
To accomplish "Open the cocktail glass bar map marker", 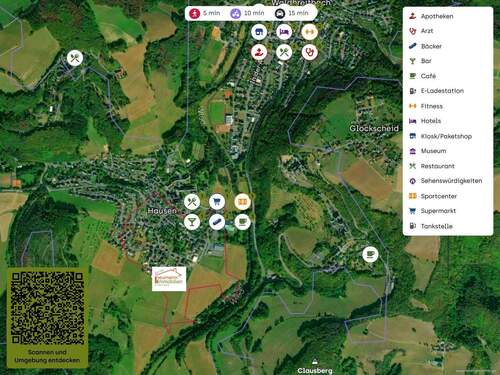I will coord(192,222).
